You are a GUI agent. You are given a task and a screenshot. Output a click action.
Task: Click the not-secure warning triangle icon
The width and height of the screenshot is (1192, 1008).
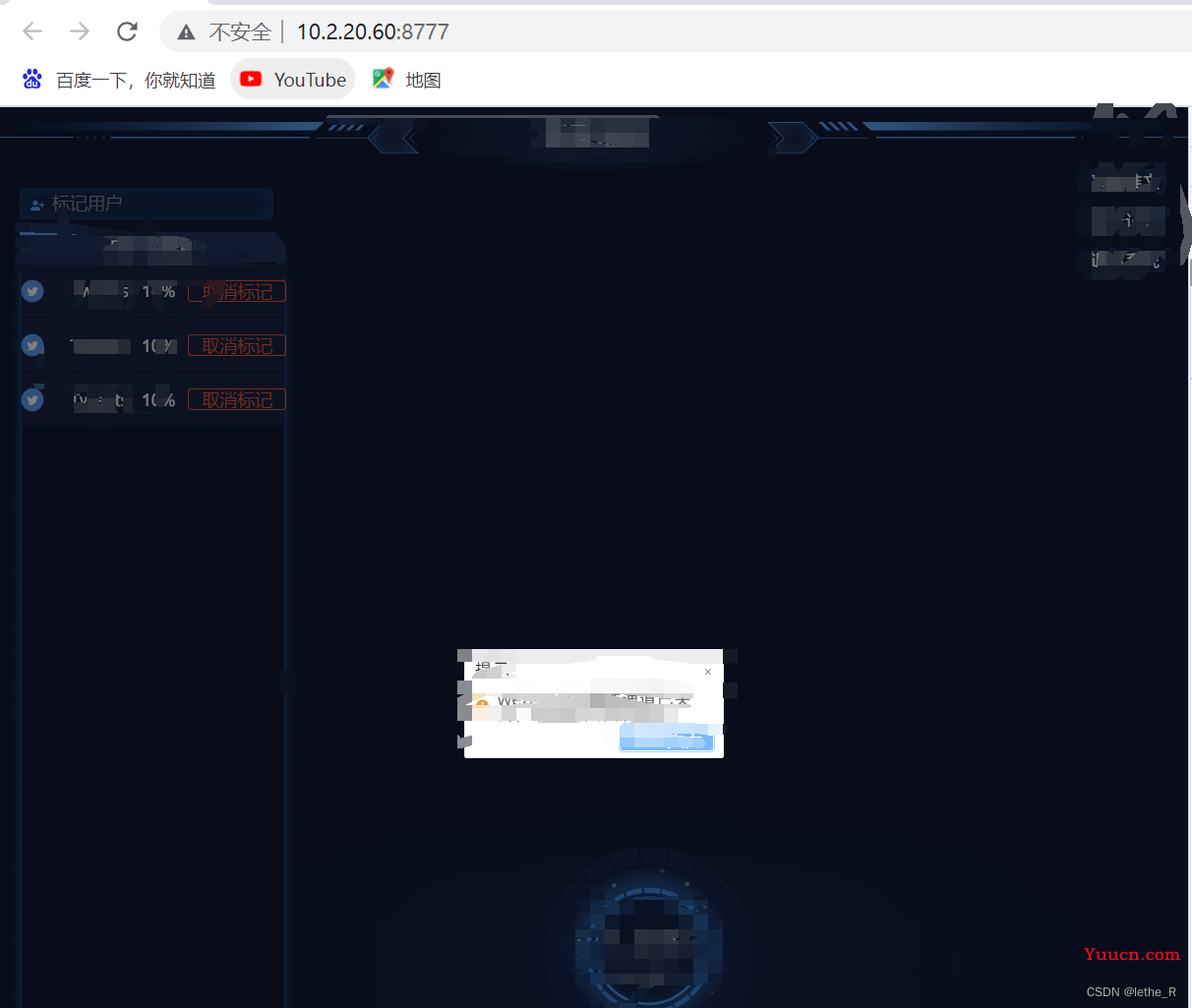click(x=186, y=32)
